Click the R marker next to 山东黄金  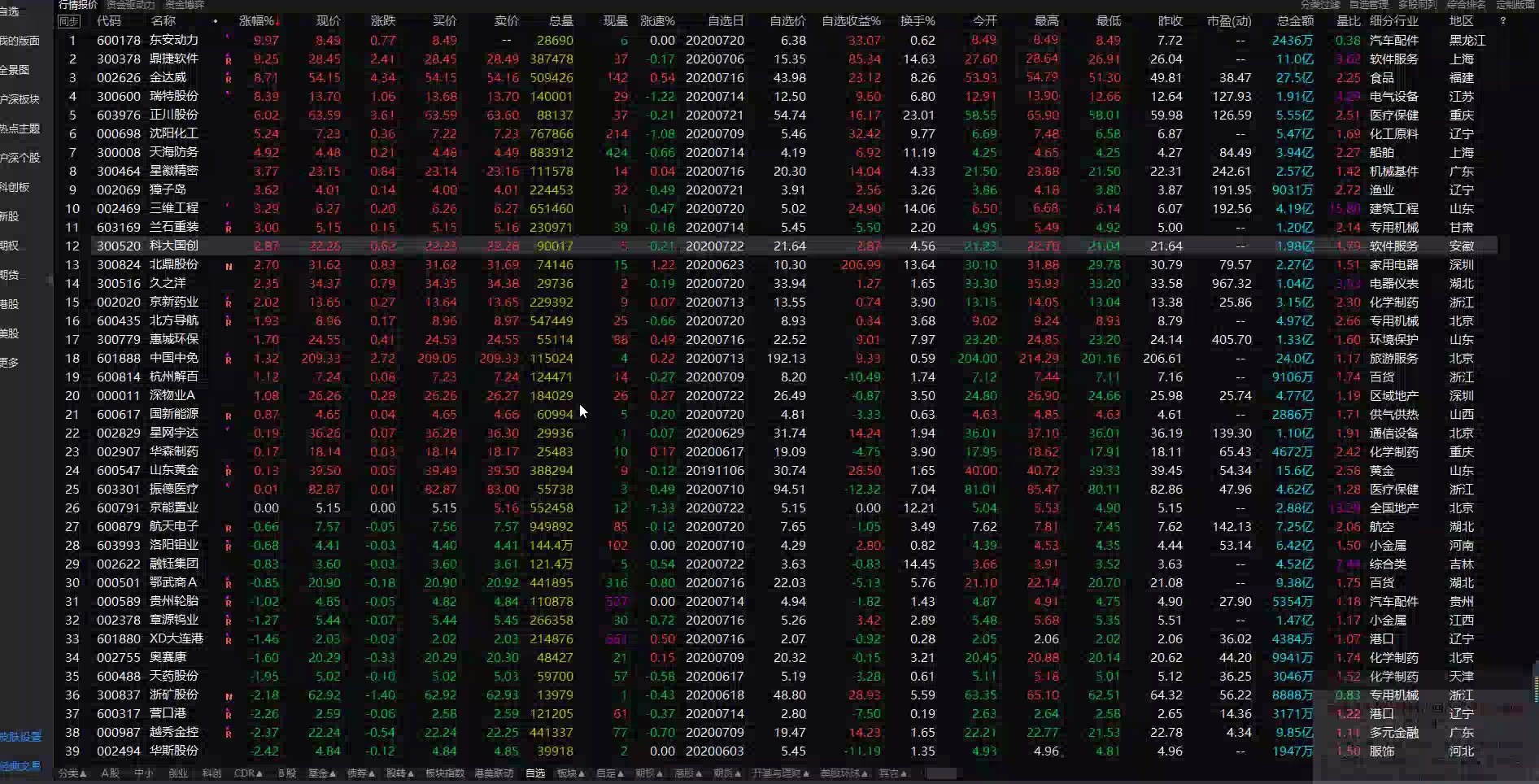(x=229, y=472)
